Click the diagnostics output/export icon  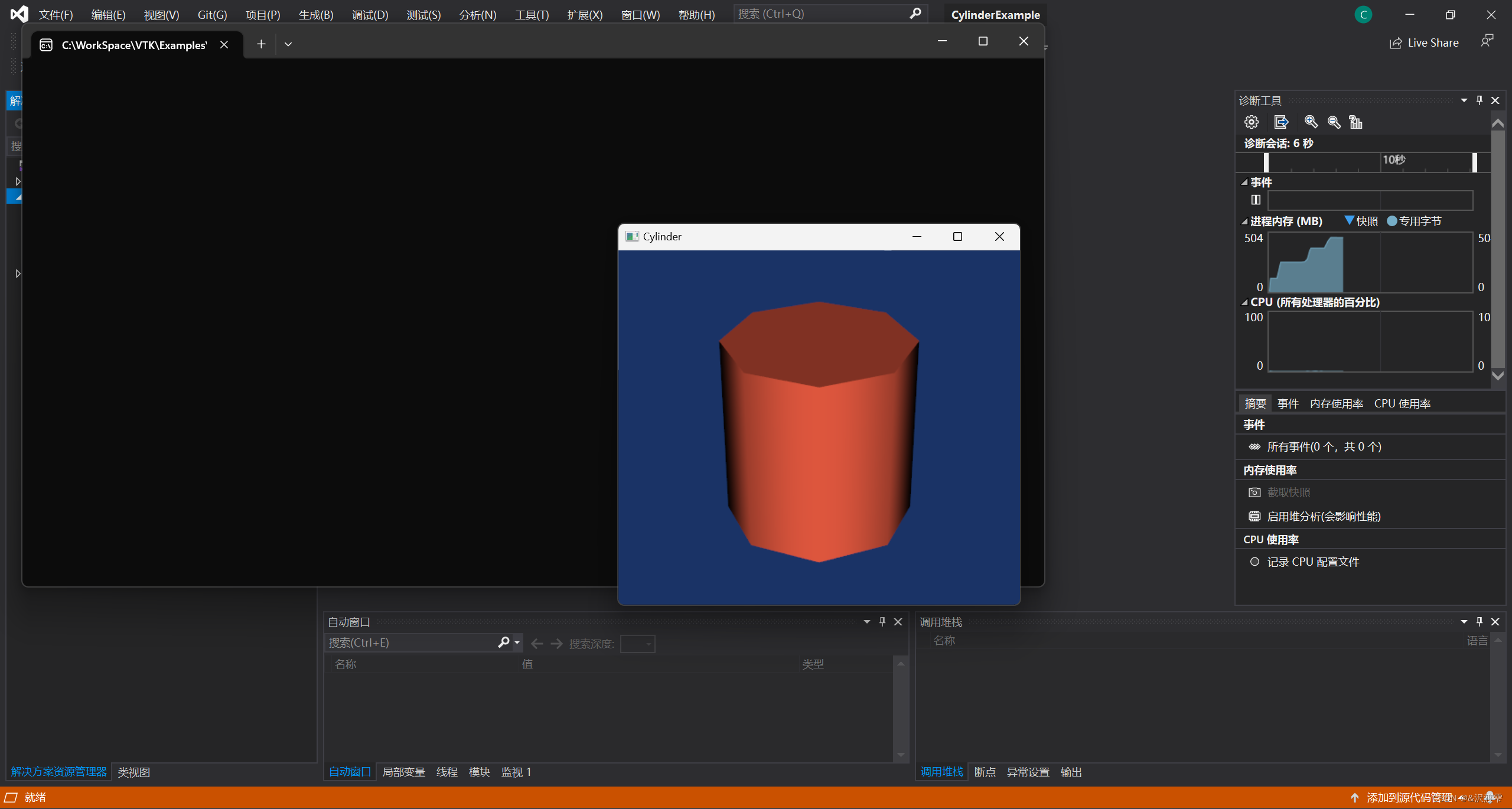(x=1280, y=122)
